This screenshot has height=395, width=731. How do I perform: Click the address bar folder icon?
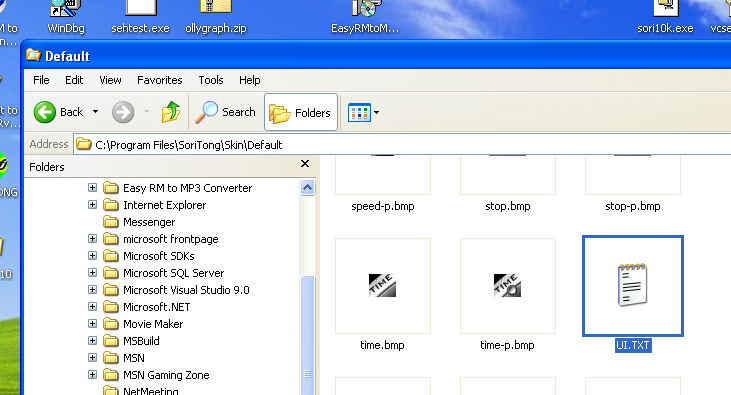83,144
